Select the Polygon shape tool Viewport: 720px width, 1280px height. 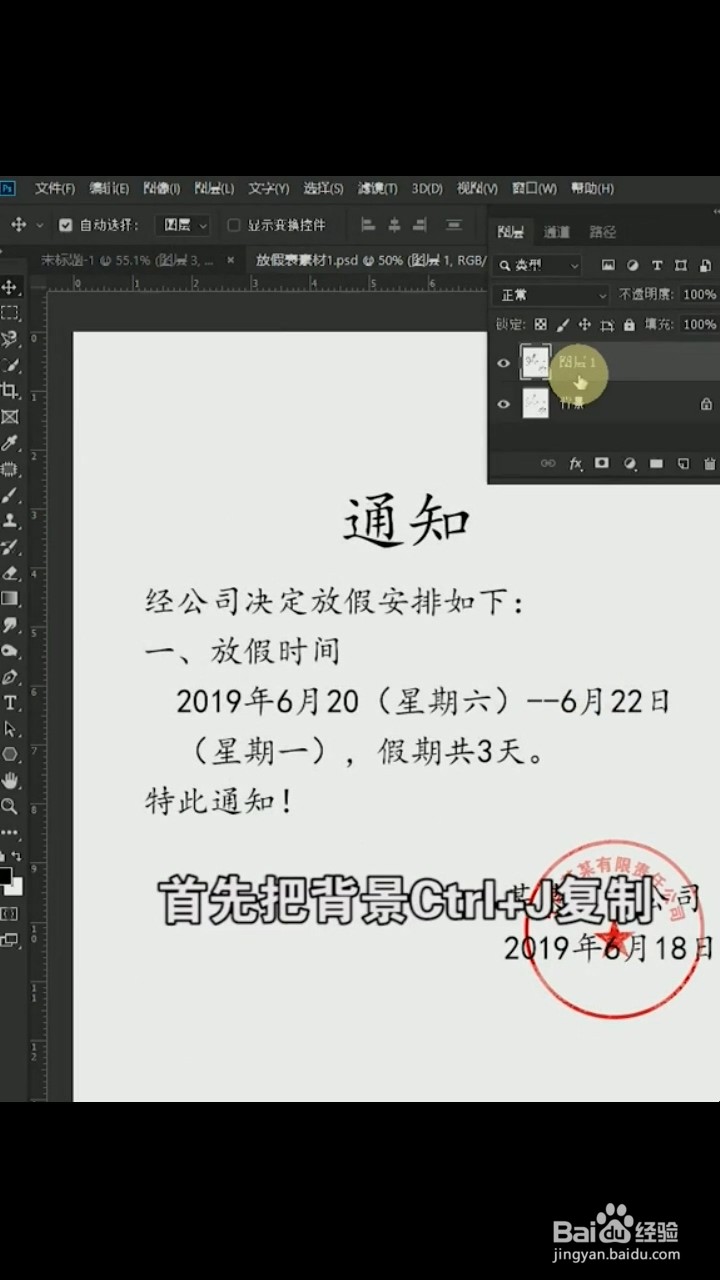(x=10, y=755)
